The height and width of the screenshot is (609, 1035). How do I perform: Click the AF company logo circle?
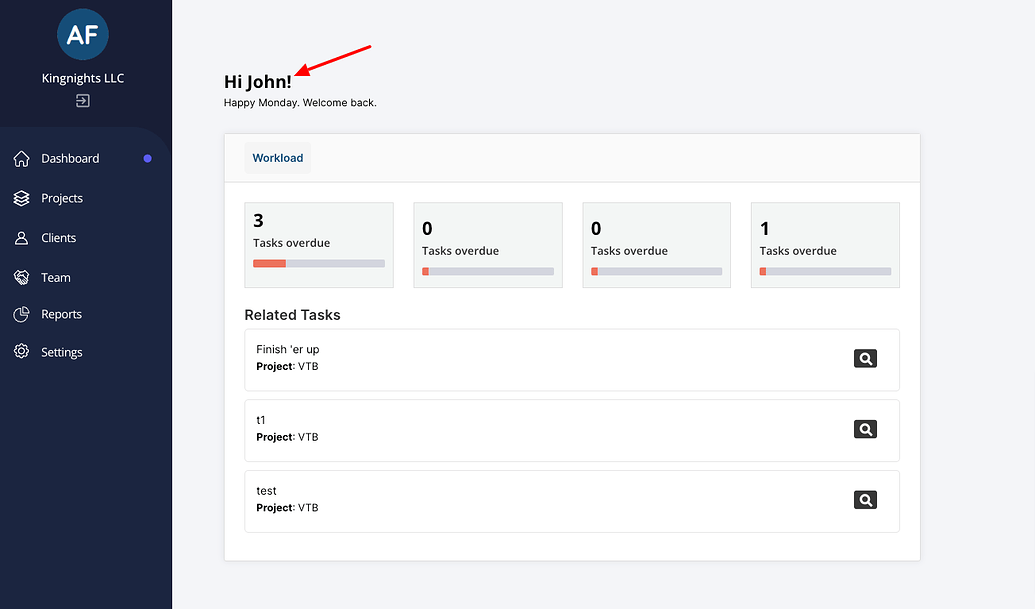(x=83, y=34)
